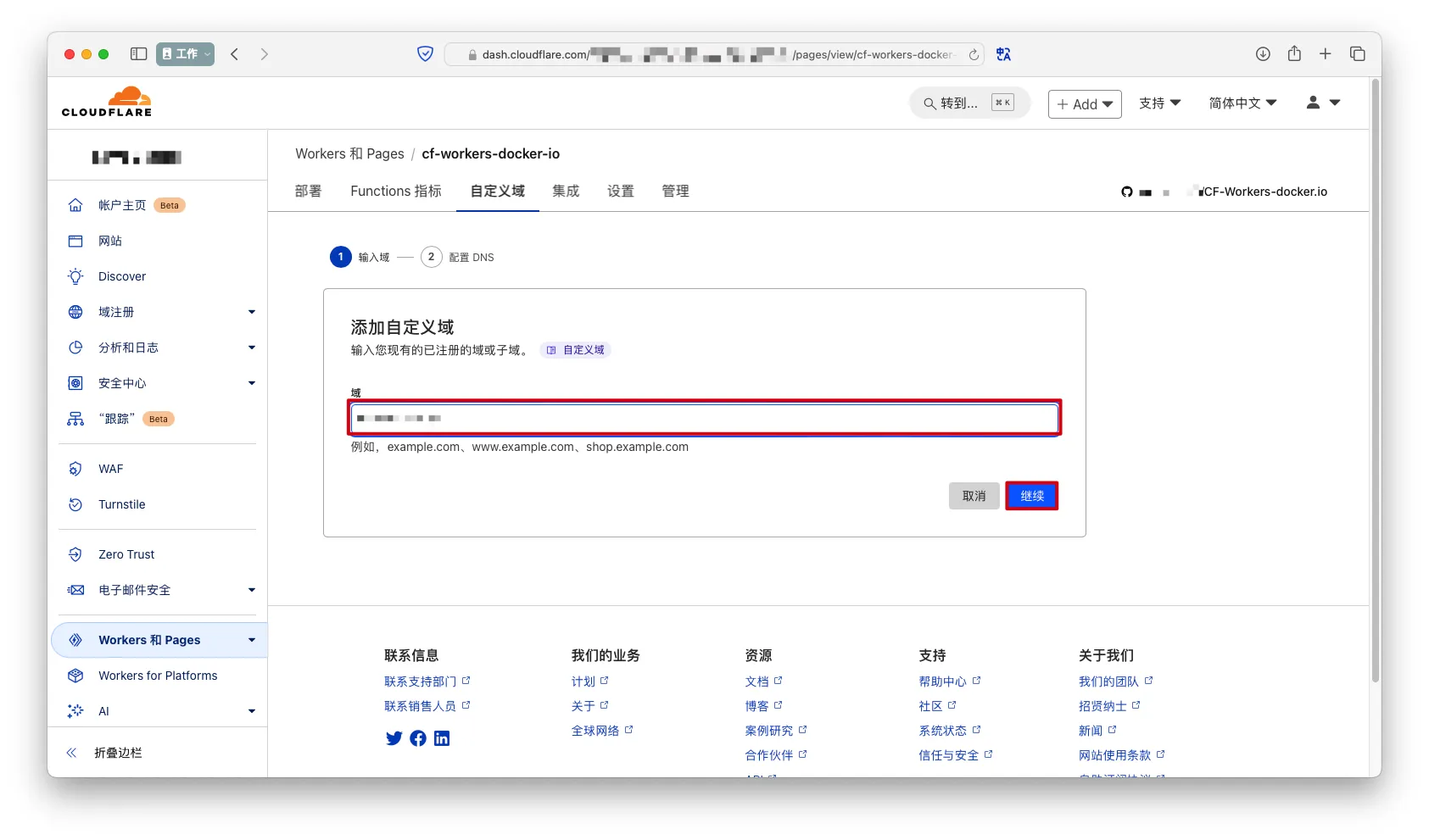Click the page vertical scrollbar
The image size is (1429, 840).
(x=1376, y=381)
